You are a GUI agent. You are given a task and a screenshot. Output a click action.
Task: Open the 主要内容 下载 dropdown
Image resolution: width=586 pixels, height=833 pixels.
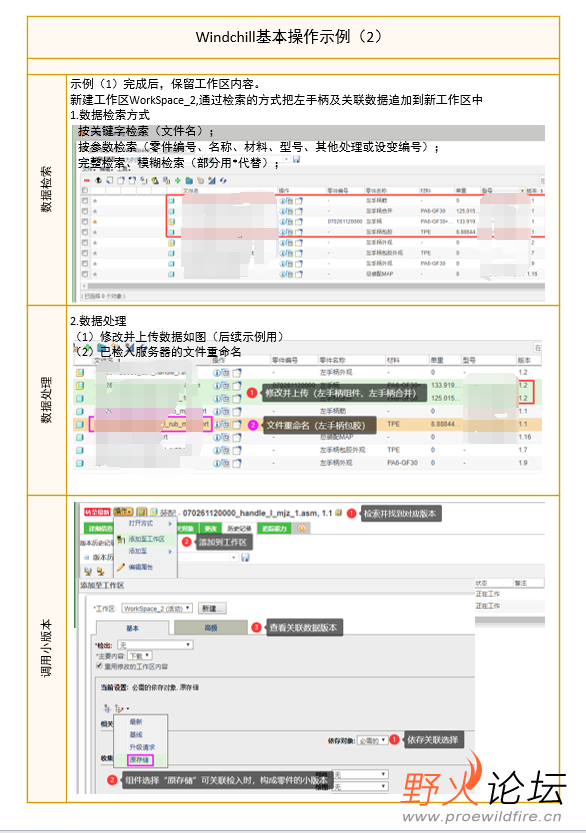click(140, 656)
